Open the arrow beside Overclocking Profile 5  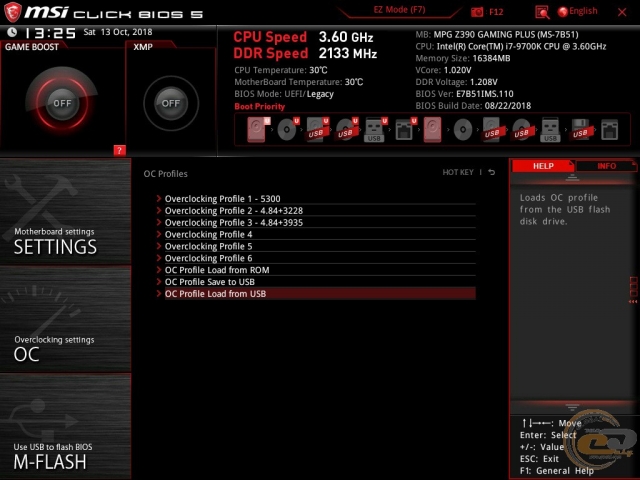(159, 246)
